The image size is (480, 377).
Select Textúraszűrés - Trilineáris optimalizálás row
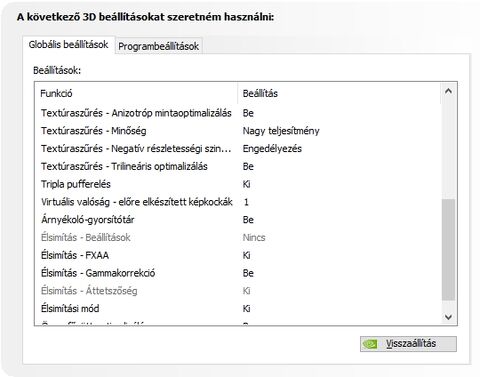click(x=238, y=166)
